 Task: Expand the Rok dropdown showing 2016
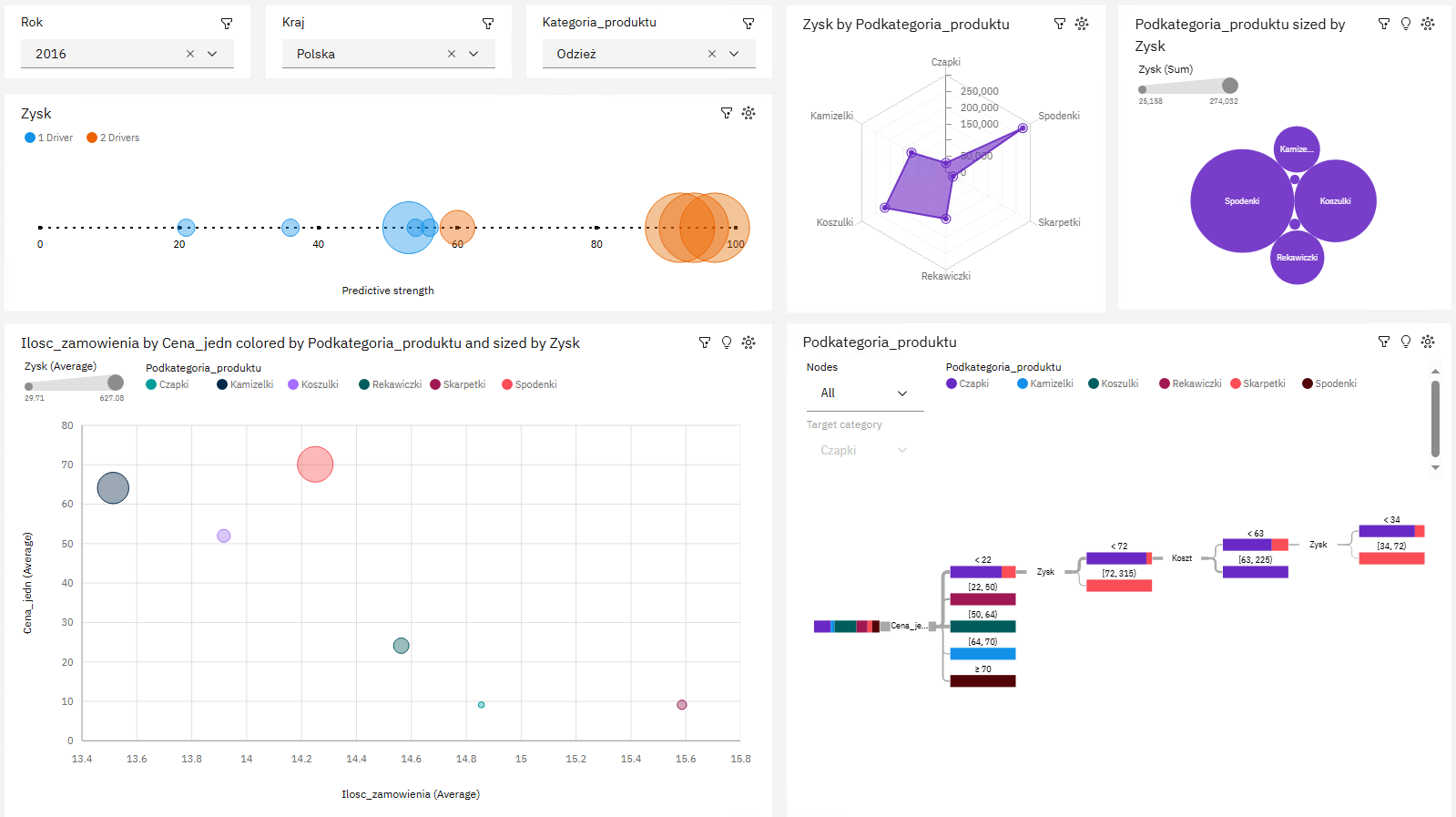pyautogui.click(x=212, y=54)
